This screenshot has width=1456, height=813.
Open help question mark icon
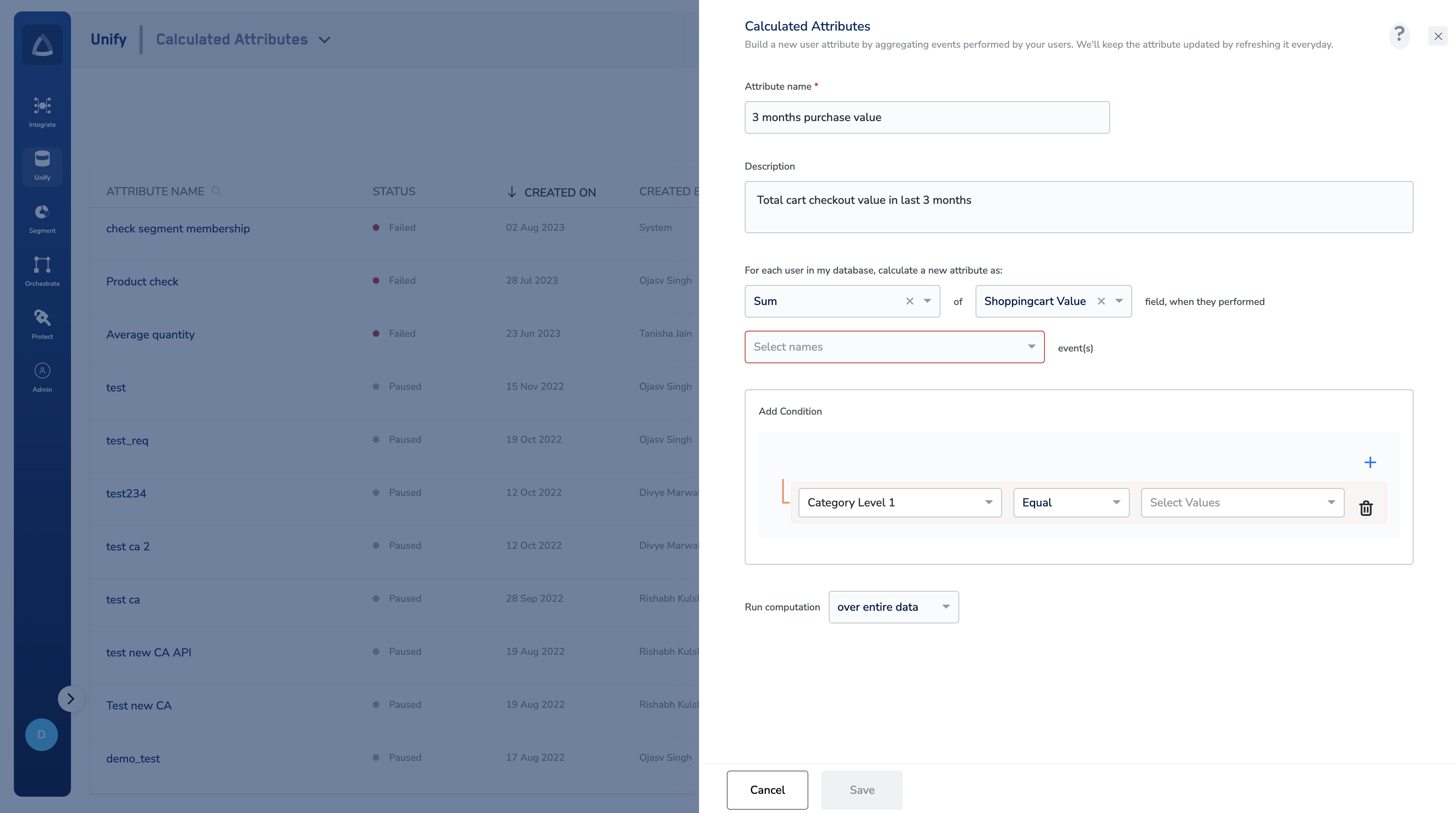coord(1399,35)
